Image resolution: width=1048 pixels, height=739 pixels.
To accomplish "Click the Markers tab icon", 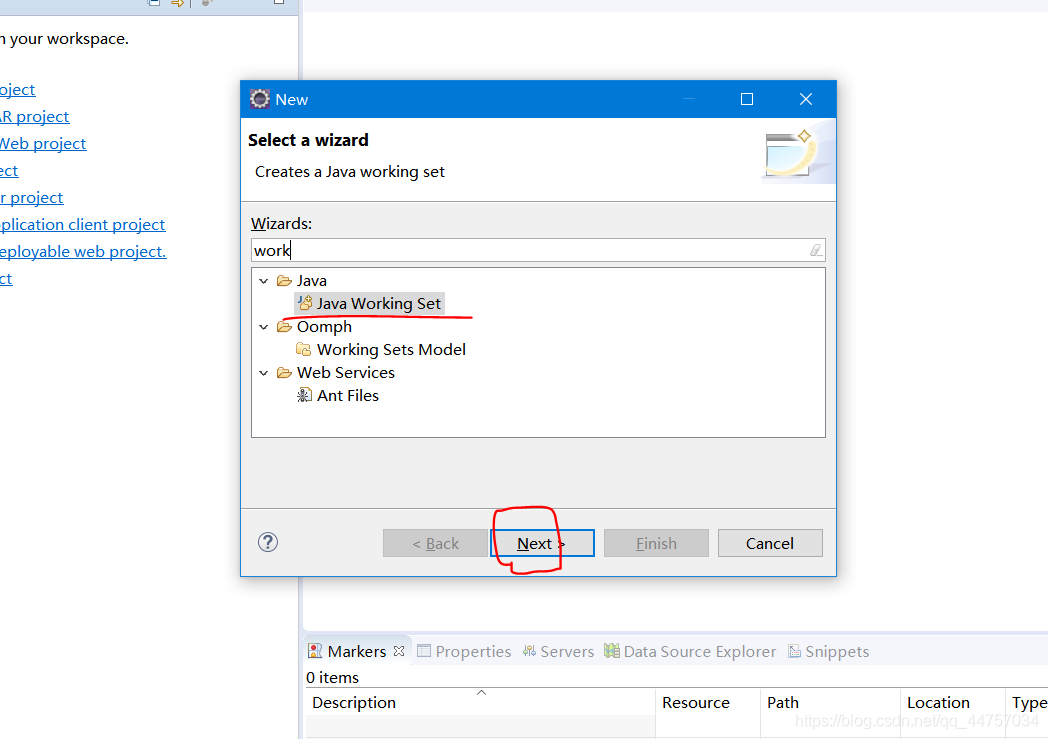I will point(315,651).
